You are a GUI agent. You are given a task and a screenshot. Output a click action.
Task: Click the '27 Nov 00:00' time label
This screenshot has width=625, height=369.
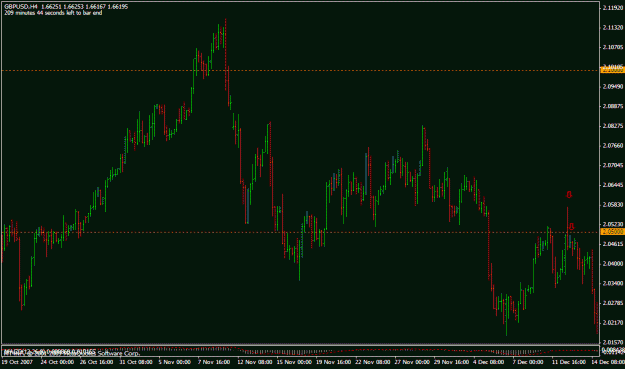pos(412,362)
